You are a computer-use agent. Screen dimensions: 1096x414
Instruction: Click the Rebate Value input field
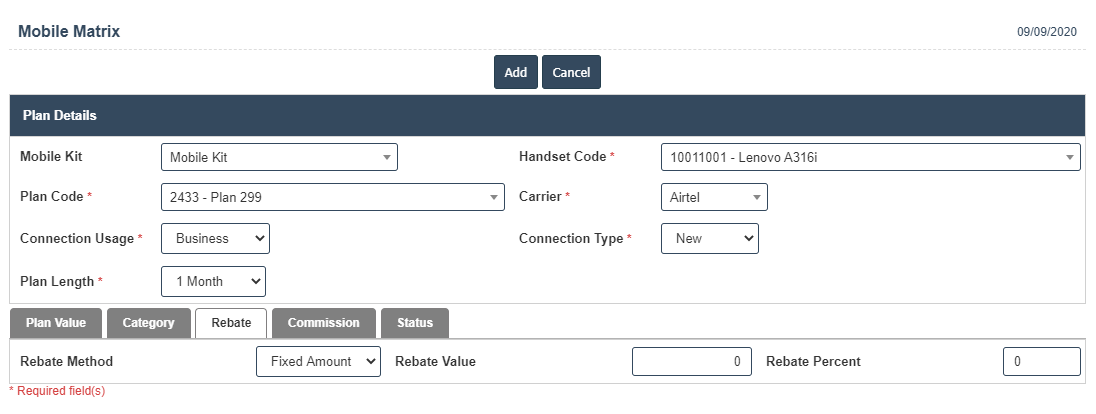point(691,361)
